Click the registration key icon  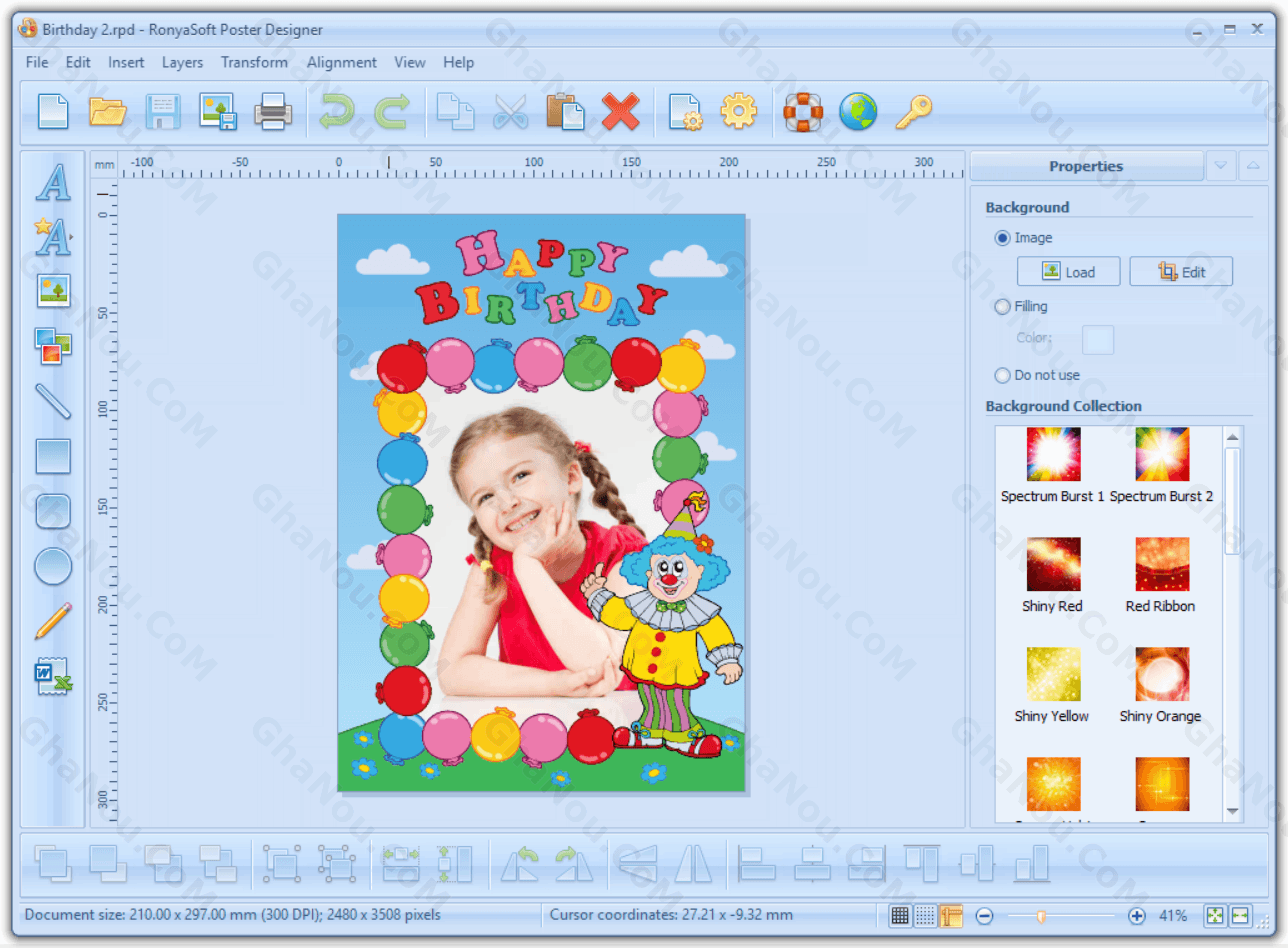(x=913, y=110)
